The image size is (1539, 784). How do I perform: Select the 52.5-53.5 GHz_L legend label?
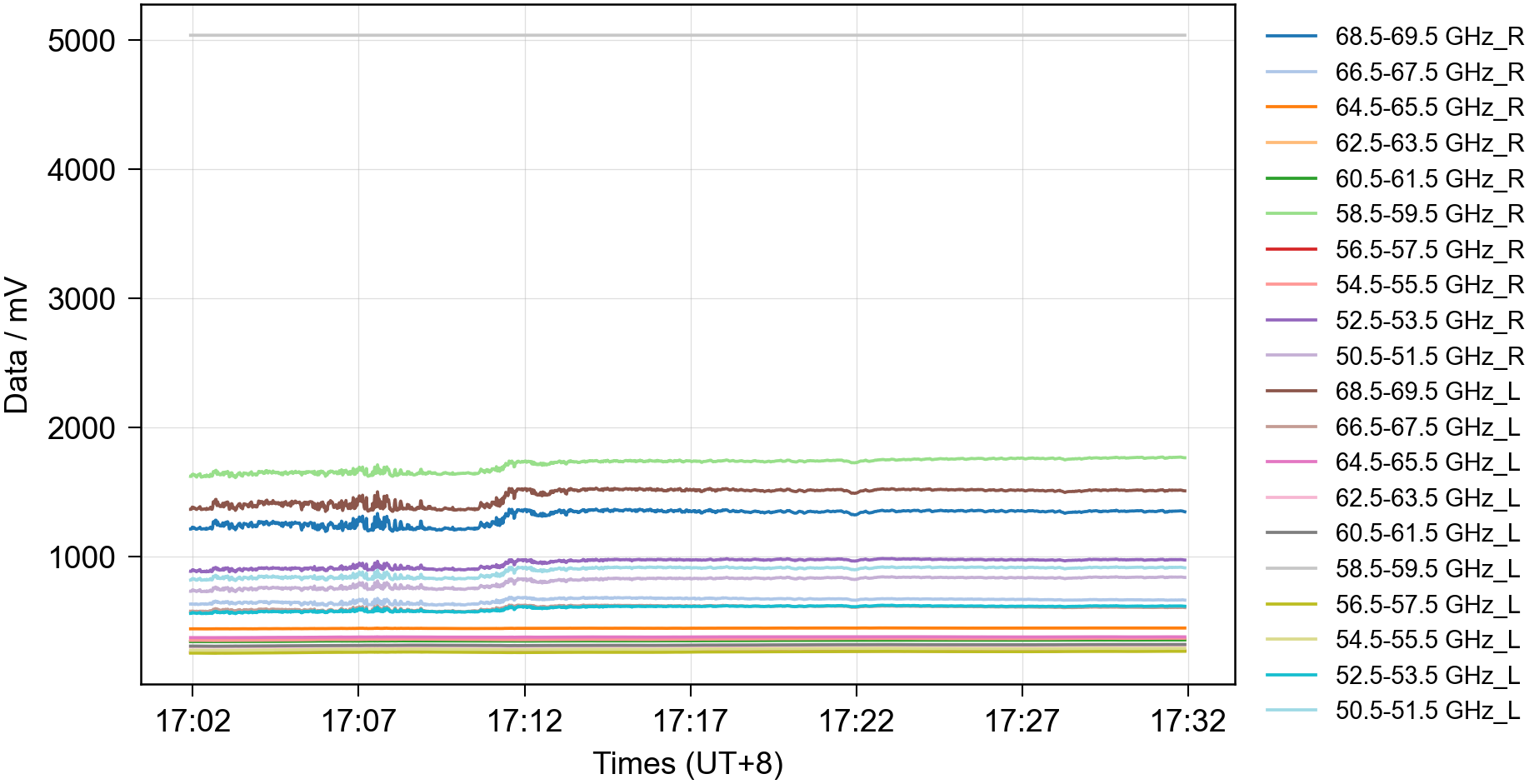tap(1428, 675)
